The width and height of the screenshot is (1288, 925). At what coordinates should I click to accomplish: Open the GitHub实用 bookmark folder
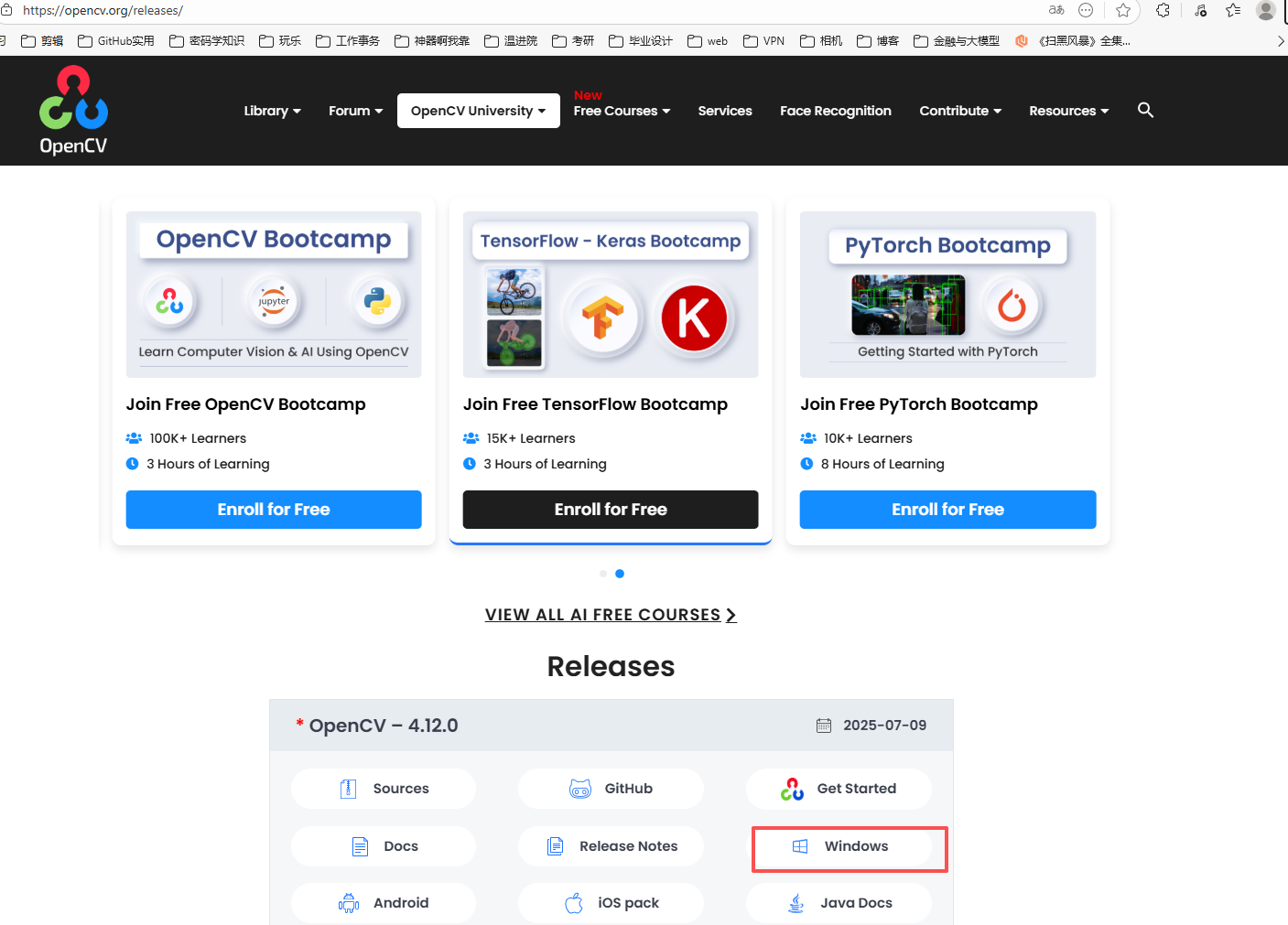tap(116, 41)
